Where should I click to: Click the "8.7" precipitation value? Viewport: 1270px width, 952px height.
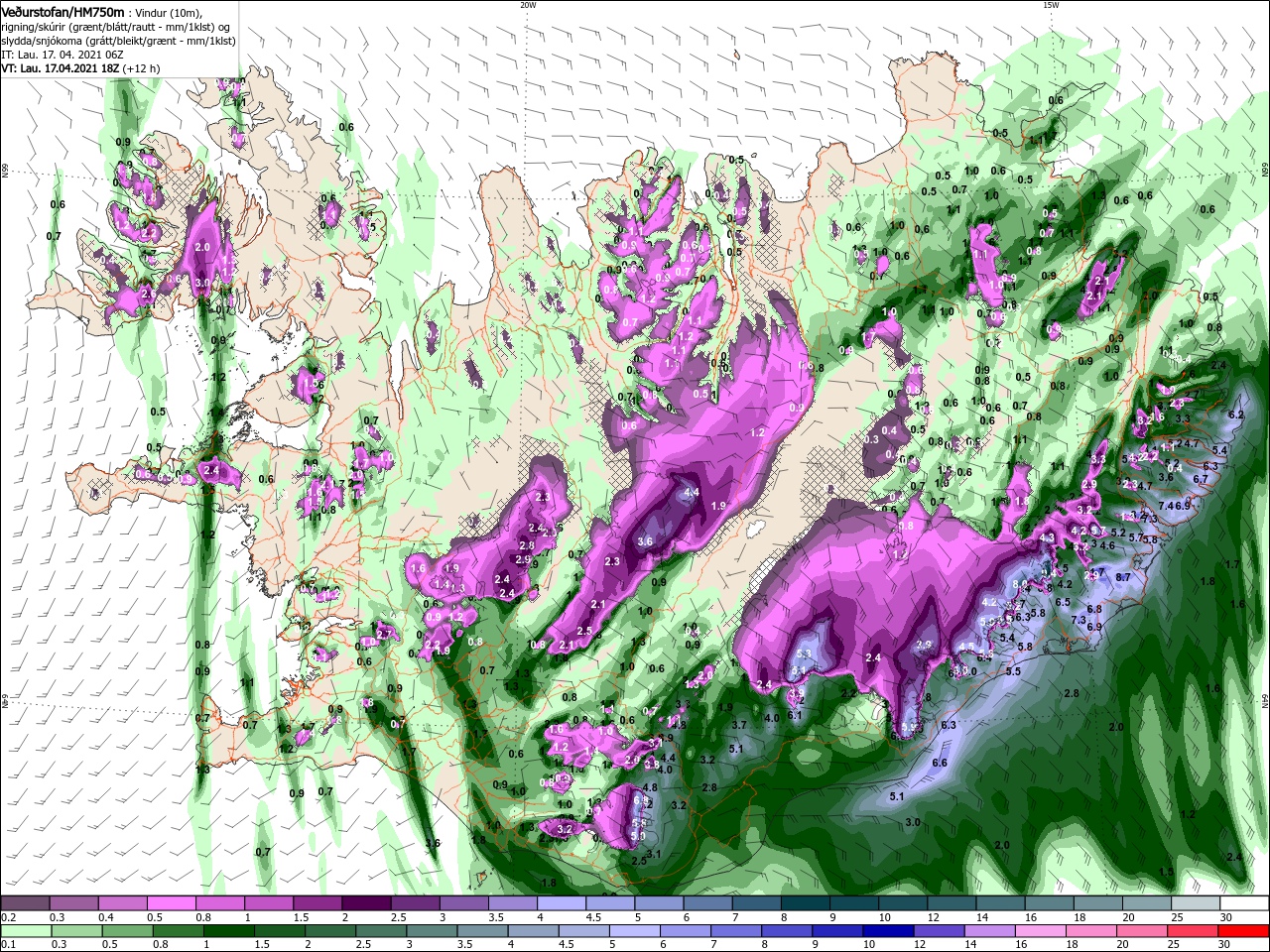pyautogui.click(x=1123, y=576)
